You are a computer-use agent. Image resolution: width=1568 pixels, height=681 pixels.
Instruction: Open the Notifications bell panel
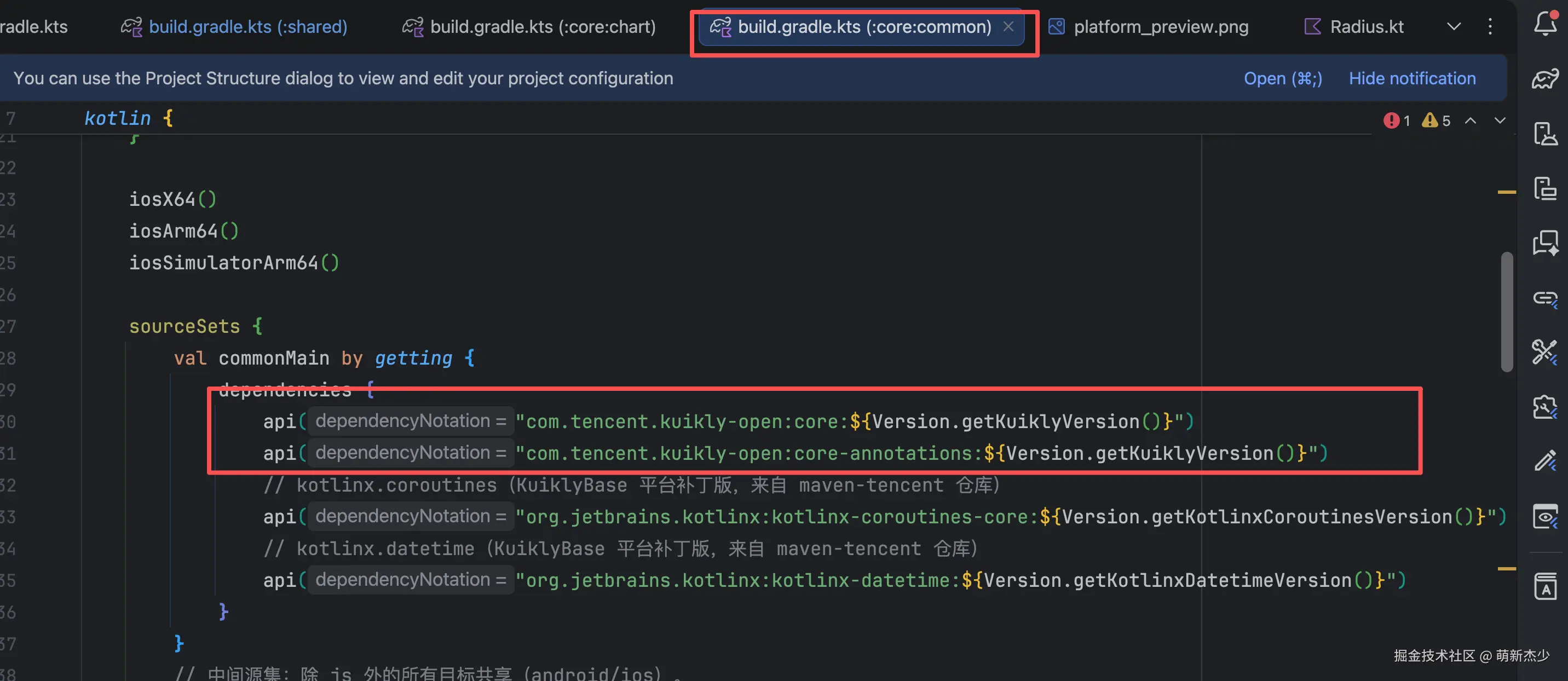point(1545,24)
